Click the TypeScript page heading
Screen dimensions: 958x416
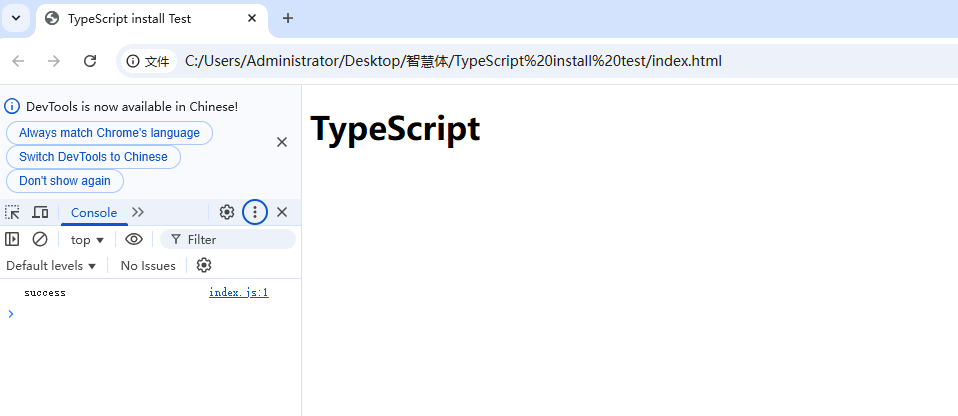[395, 129]
